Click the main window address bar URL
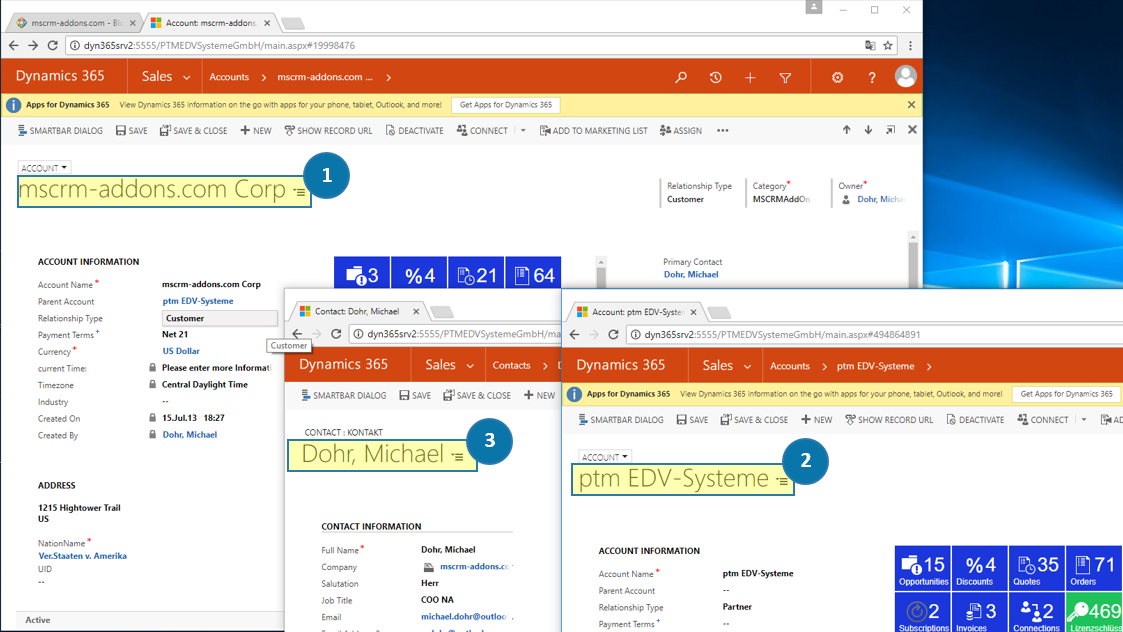 (x=219, y=45)
